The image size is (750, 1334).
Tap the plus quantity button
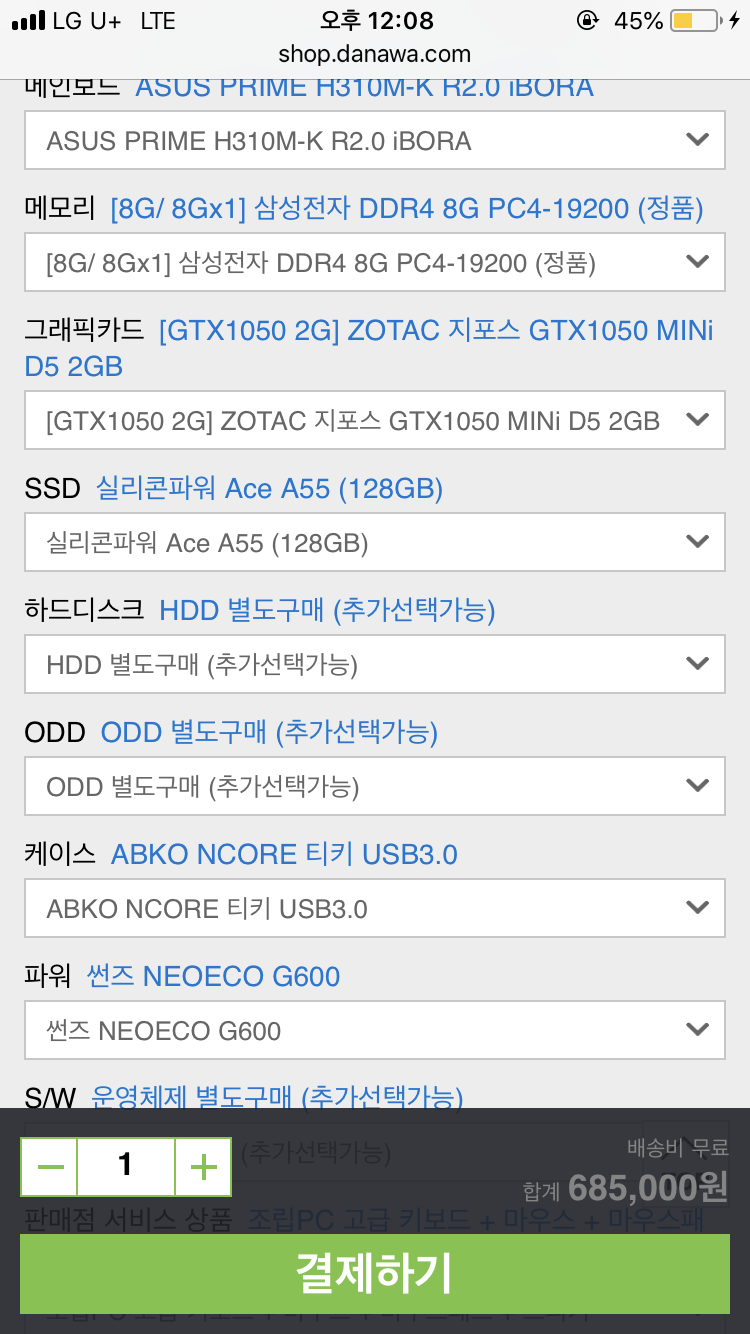click(203, 1166)
